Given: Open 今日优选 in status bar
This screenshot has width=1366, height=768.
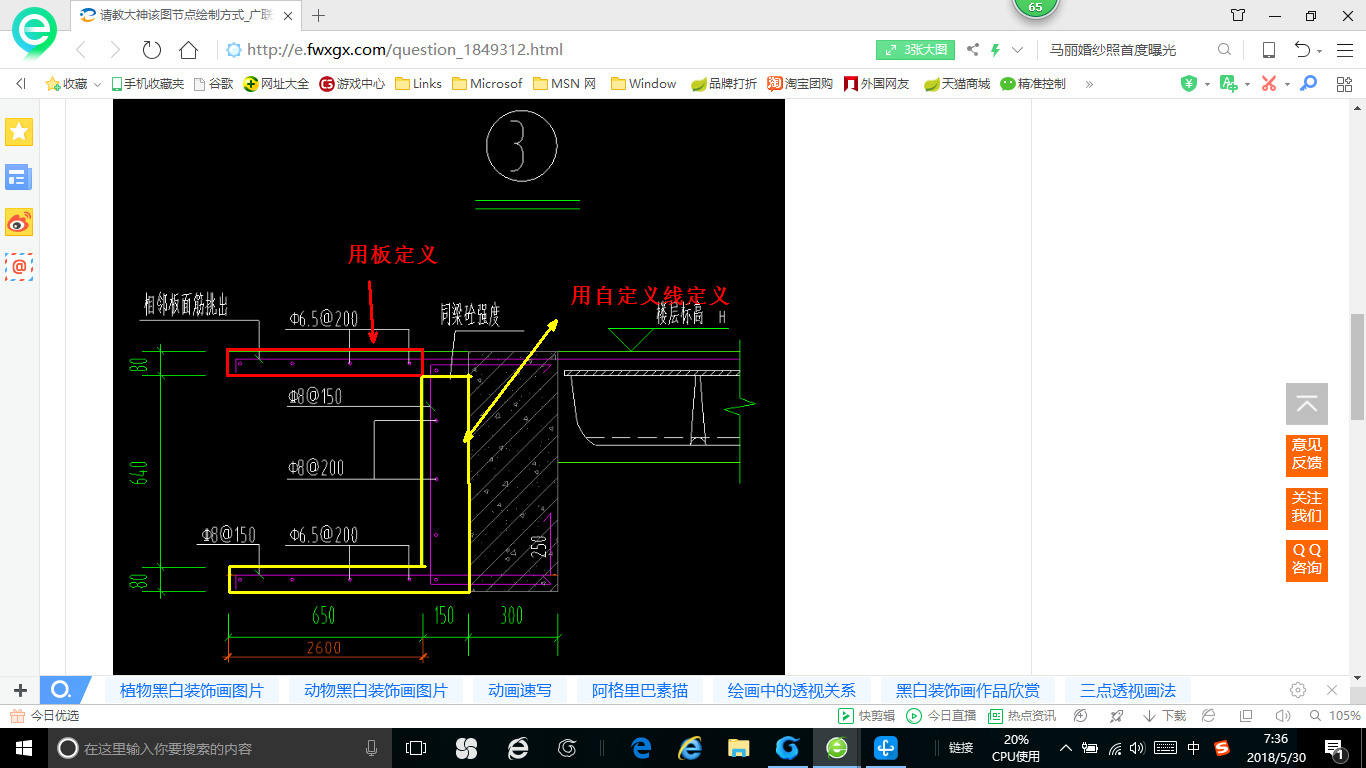Looking at the screenshot, I should point(44,716).
